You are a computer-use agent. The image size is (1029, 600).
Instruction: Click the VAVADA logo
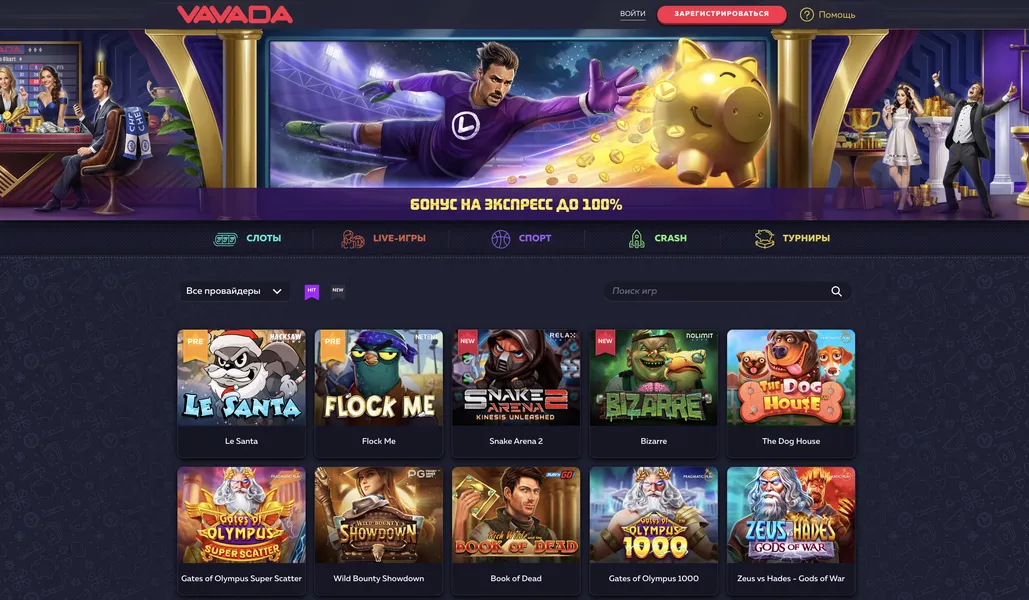pyautogui.click(x=235, y=14)
